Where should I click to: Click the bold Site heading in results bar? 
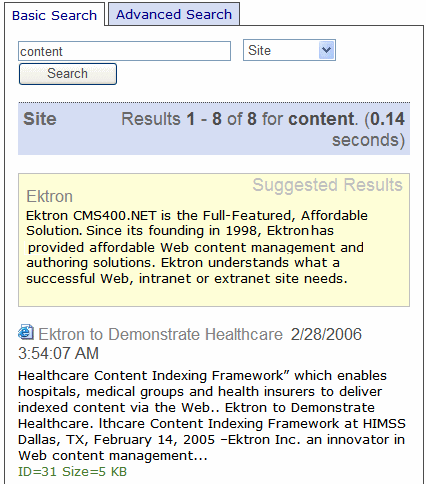tap(40, 119)
